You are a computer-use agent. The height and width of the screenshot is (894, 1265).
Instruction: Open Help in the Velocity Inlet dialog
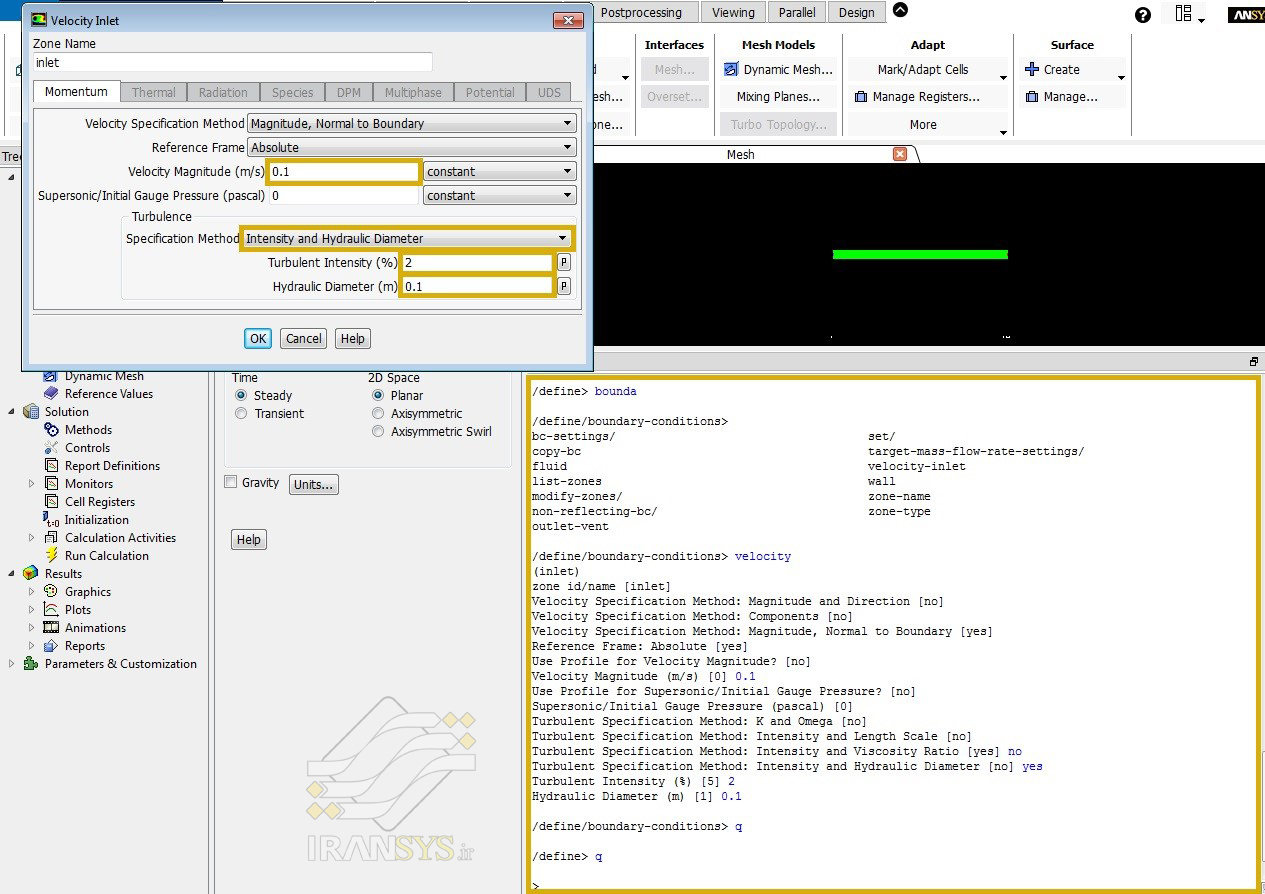coord(352,339)
